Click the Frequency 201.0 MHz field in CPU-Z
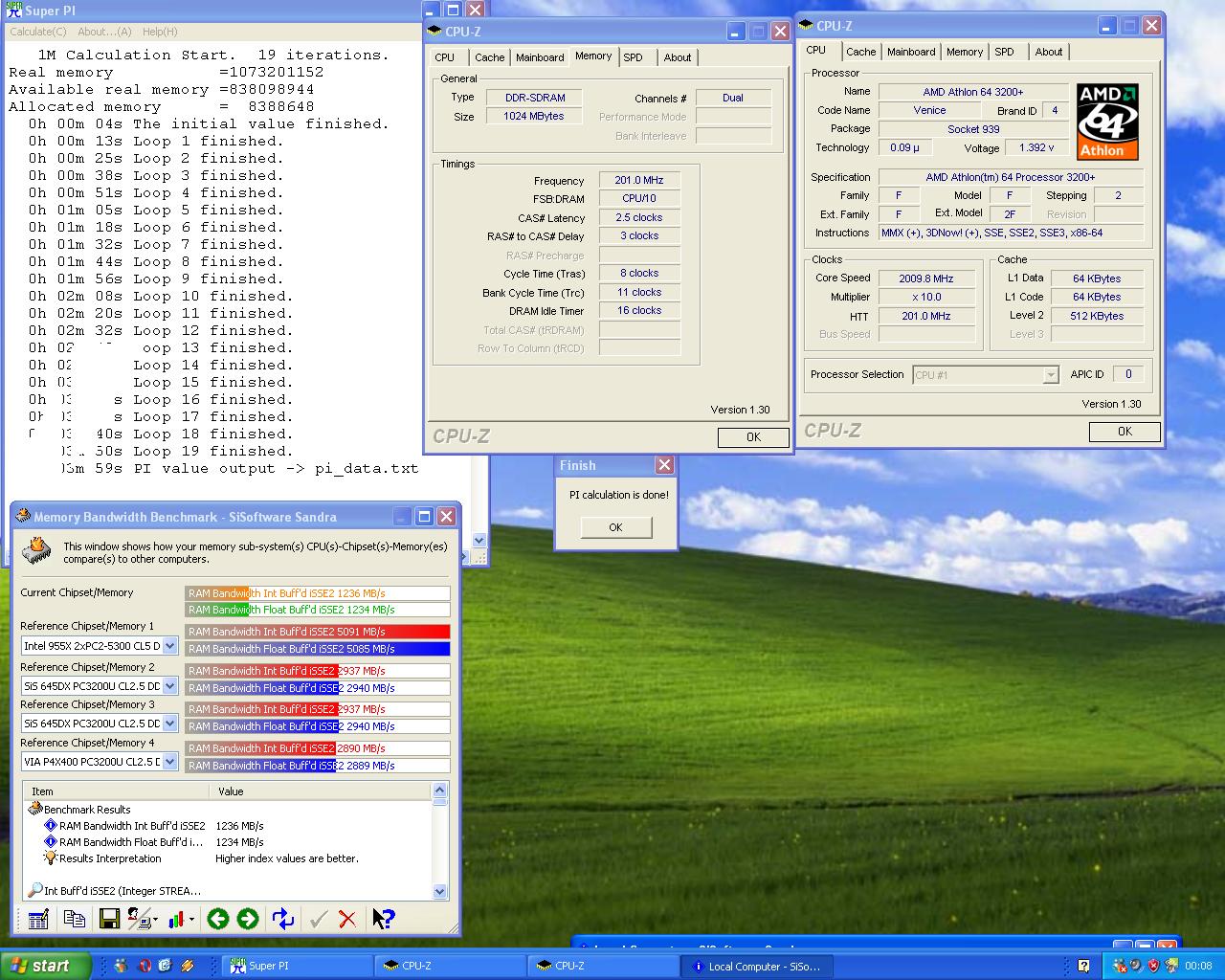 639,180
